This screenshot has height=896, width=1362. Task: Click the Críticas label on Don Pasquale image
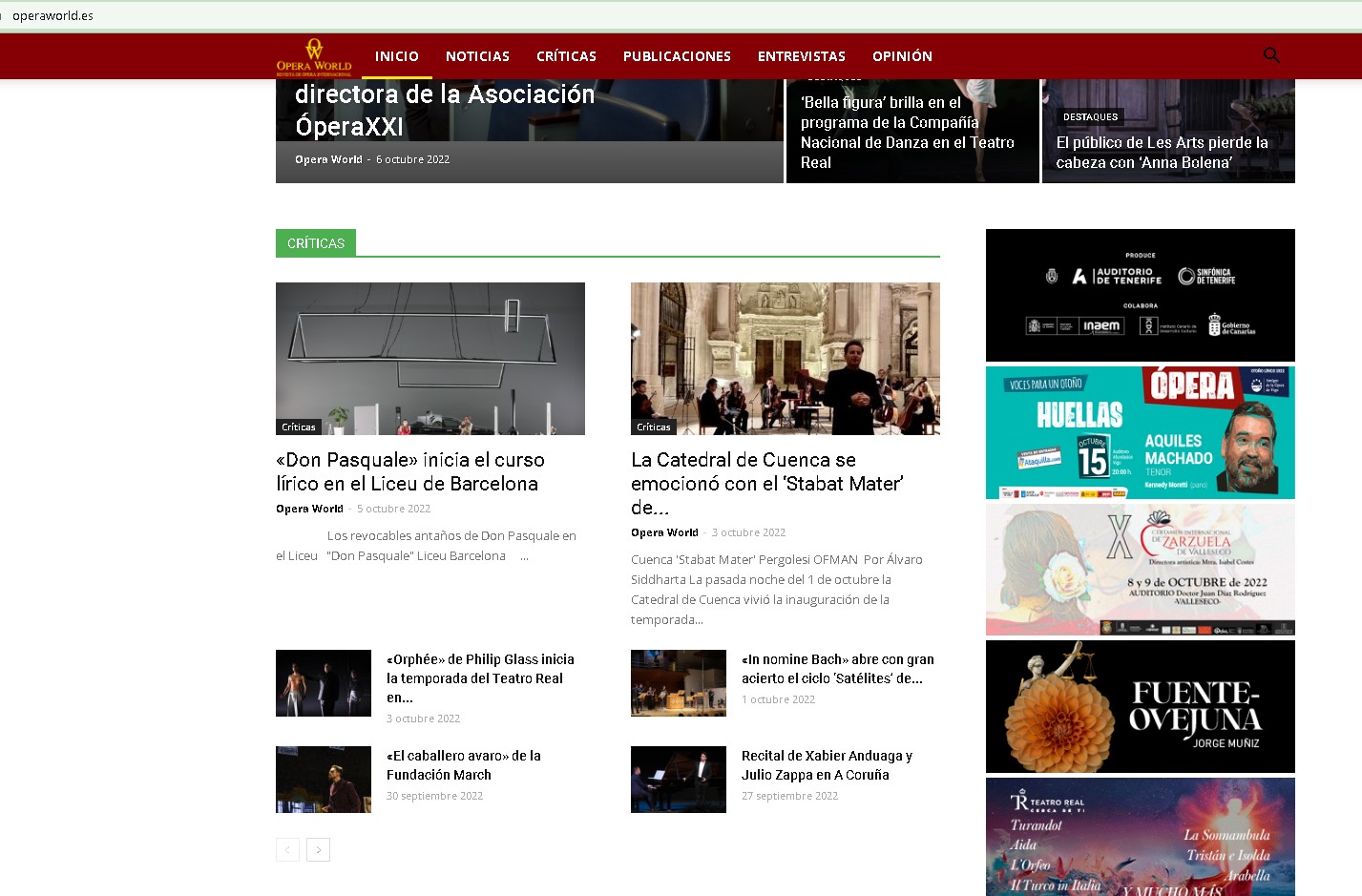point(299,427)
